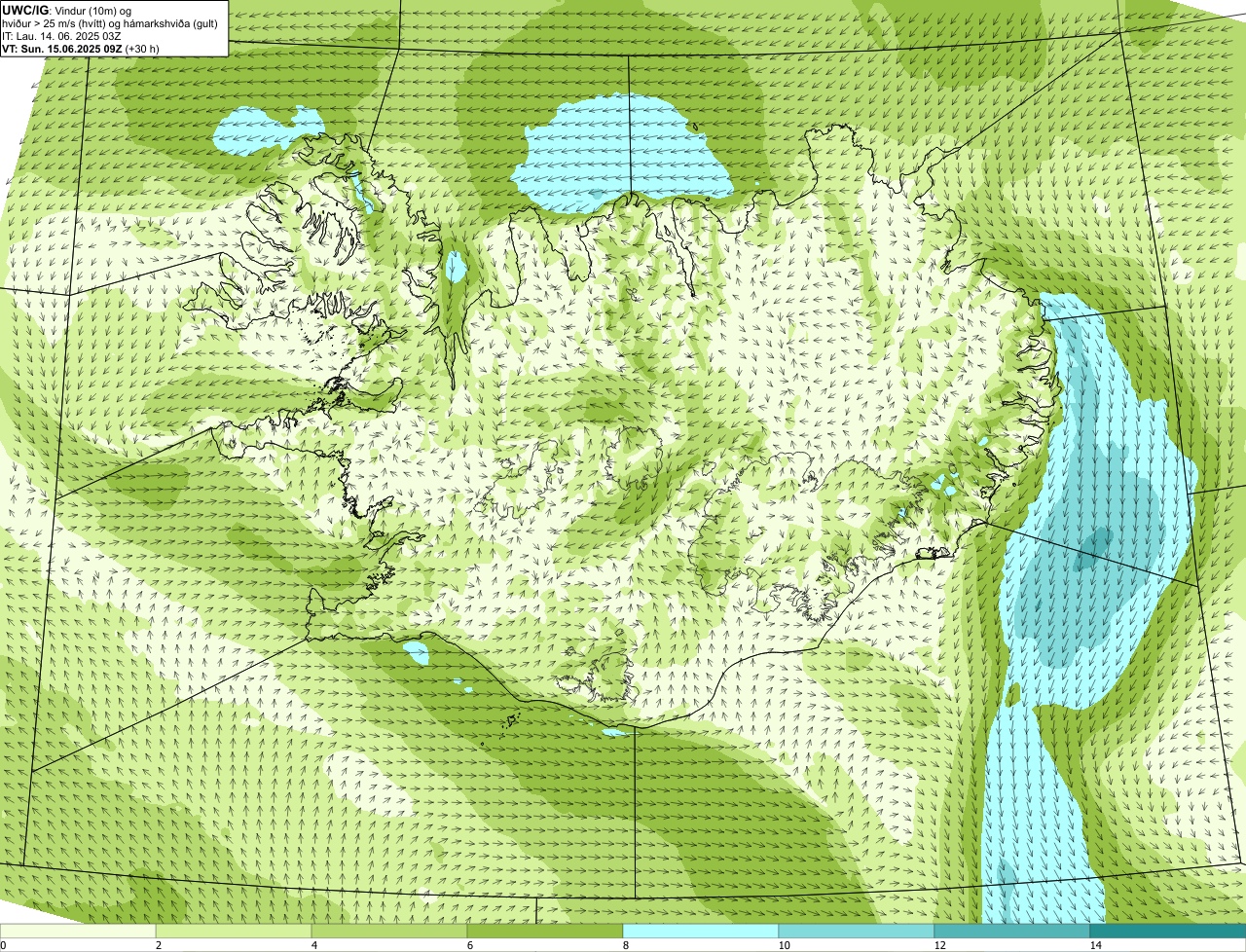Click the 2–4 m/s light green legend segment

click(x=234, y=931)
